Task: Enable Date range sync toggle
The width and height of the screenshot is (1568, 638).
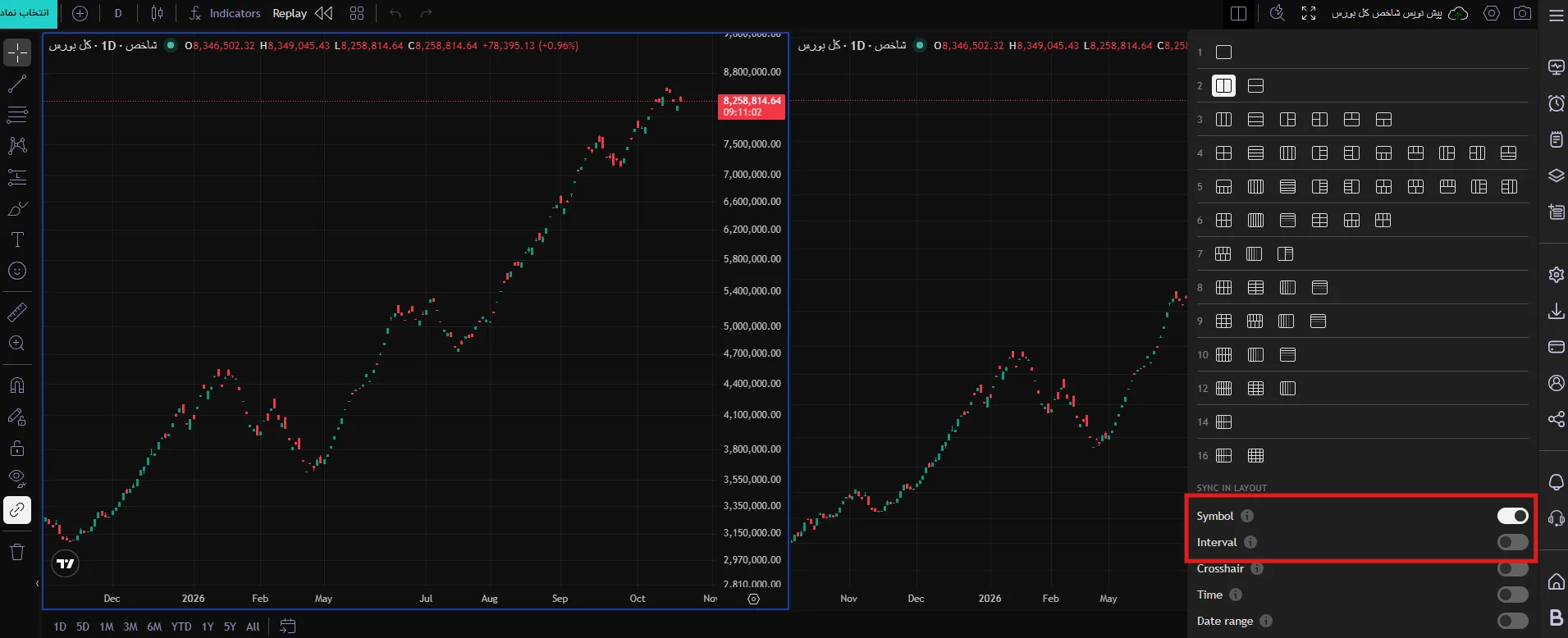Action: 1512,621
